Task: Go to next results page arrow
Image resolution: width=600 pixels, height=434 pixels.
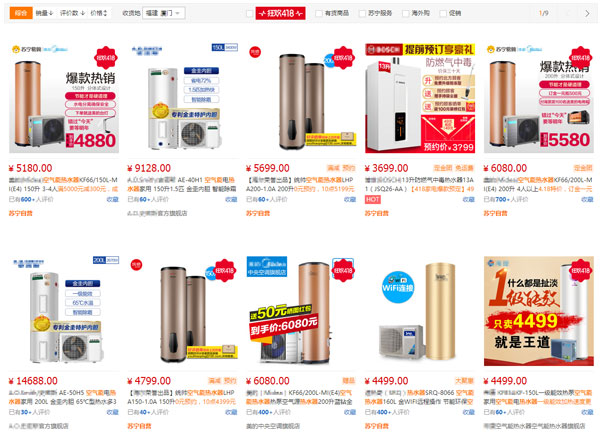Action: click(x=587, y=13)
